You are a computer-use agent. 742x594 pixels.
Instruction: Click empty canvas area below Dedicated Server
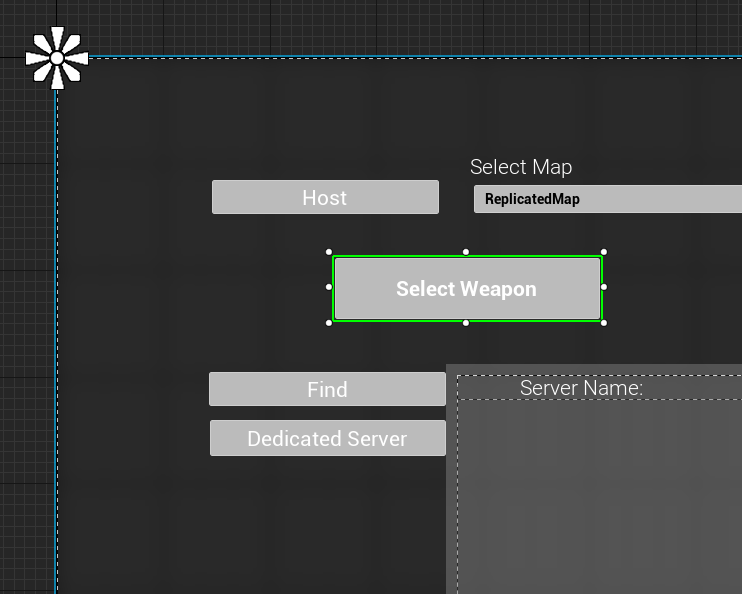(300, 530)
